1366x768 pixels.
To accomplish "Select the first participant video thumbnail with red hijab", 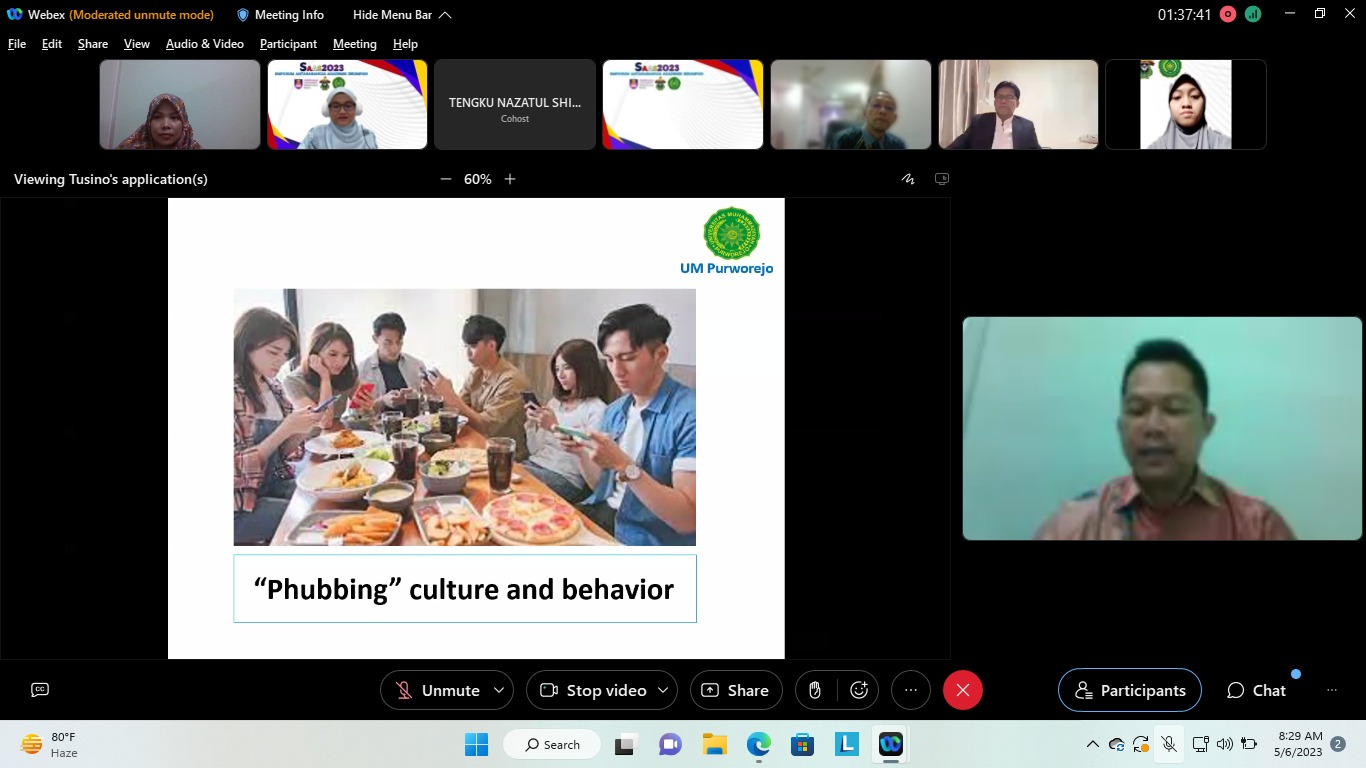I will (180, 104).
